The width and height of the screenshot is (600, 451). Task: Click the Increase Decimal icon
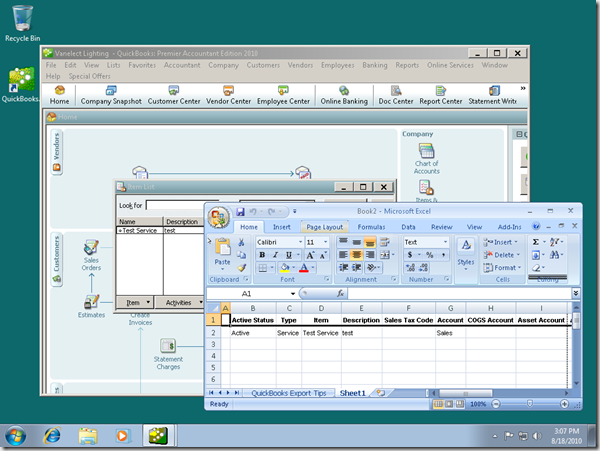coord(411,267)
